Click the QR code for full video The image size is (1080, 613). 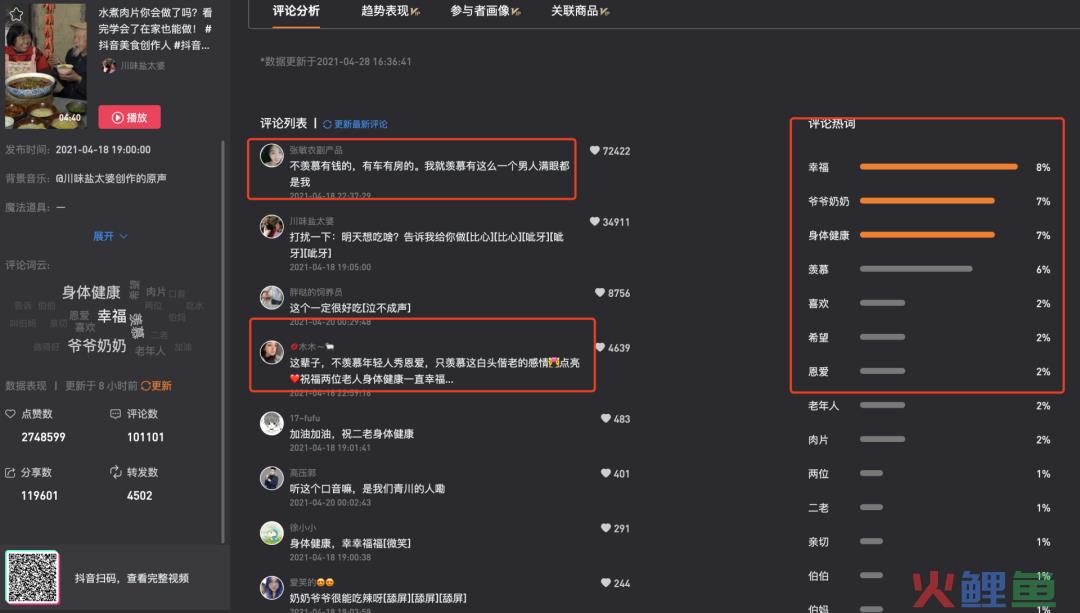[32, 577]
